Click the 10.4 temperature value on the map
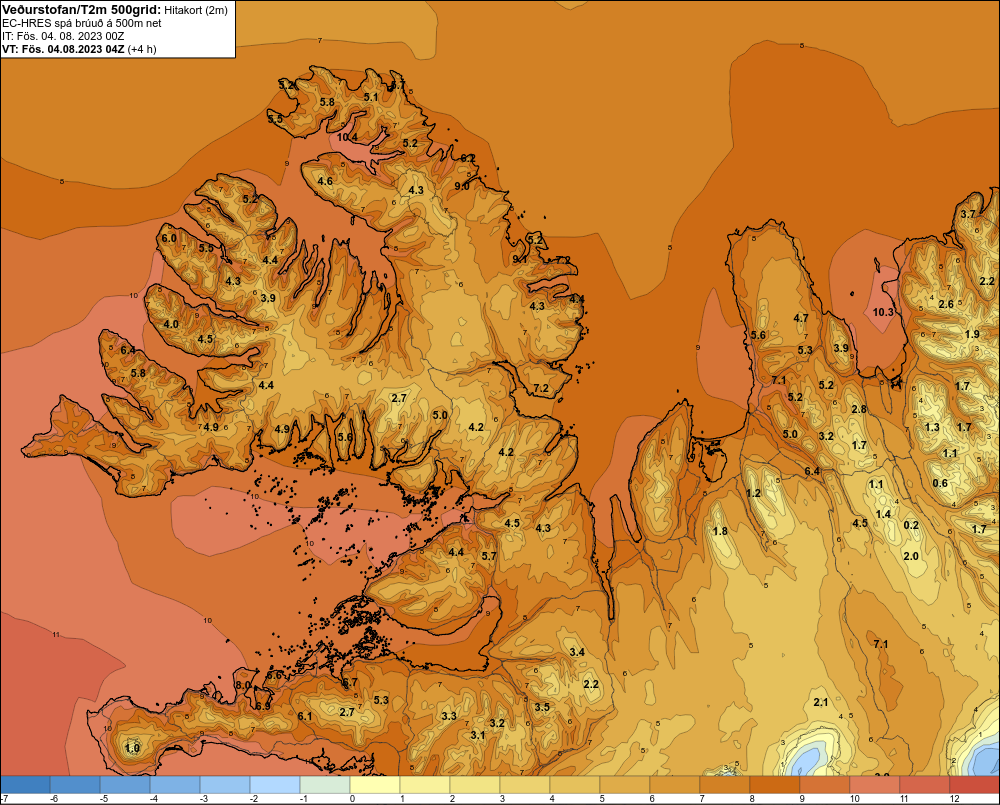The height and width of the screenshot is (805, 1000). (347, 137)
